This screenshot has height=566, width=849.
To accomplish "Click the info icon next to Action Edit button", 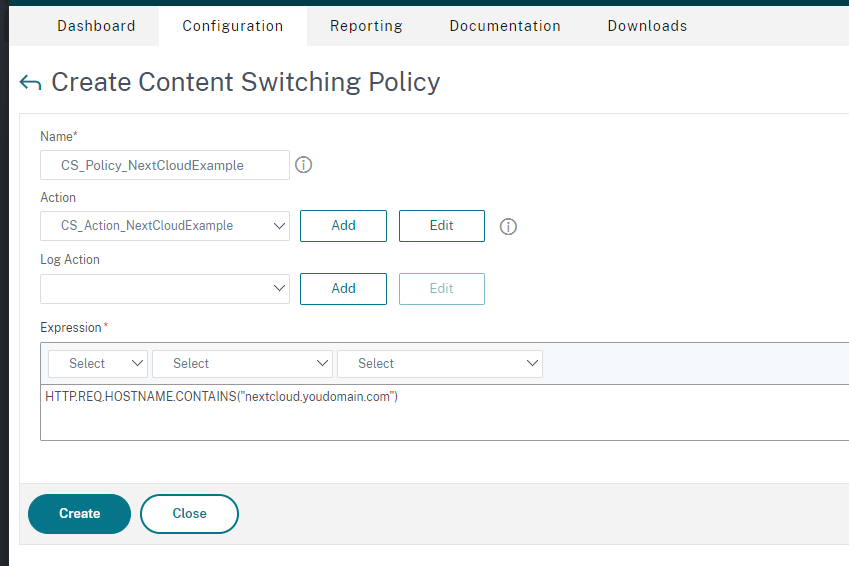I will (508, 226).
